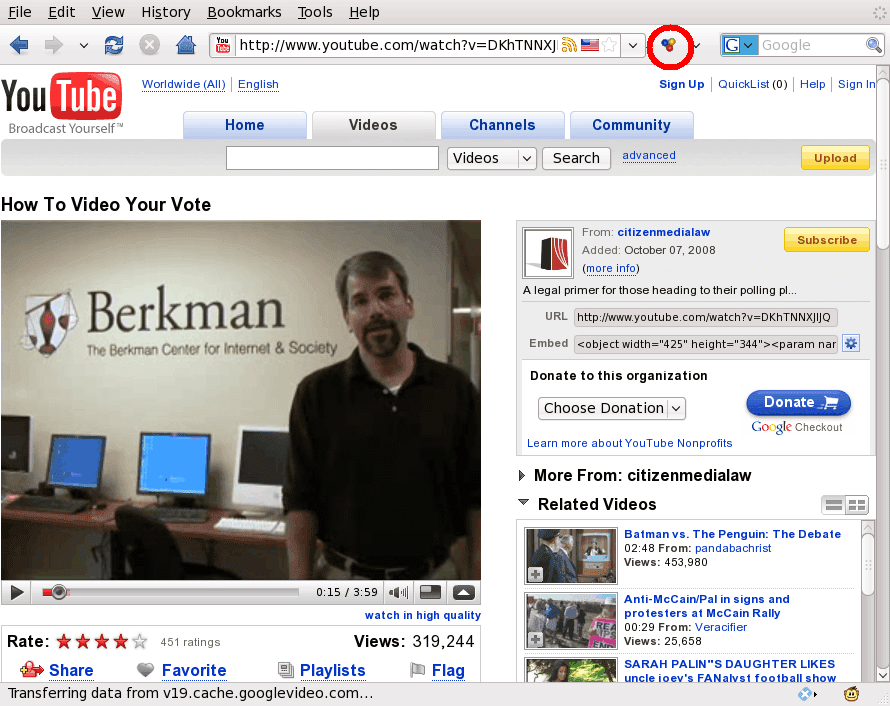Switch related videos to list view
This screenshot has height=706, width=890.
(x=833, y=505)
